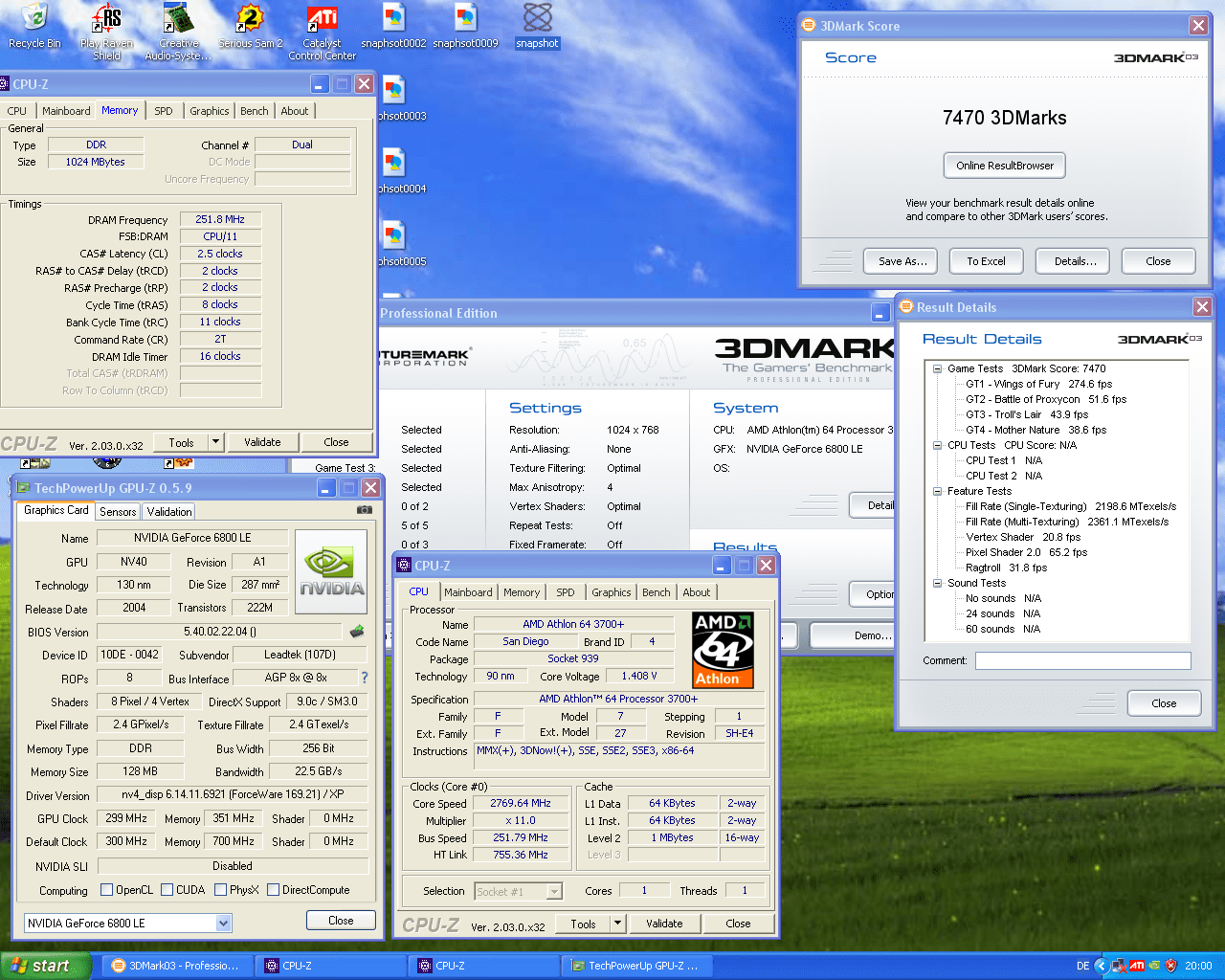1225x980 pixels.
Task: Collapse the Sound Tests tree node
Action: [938, 583]
